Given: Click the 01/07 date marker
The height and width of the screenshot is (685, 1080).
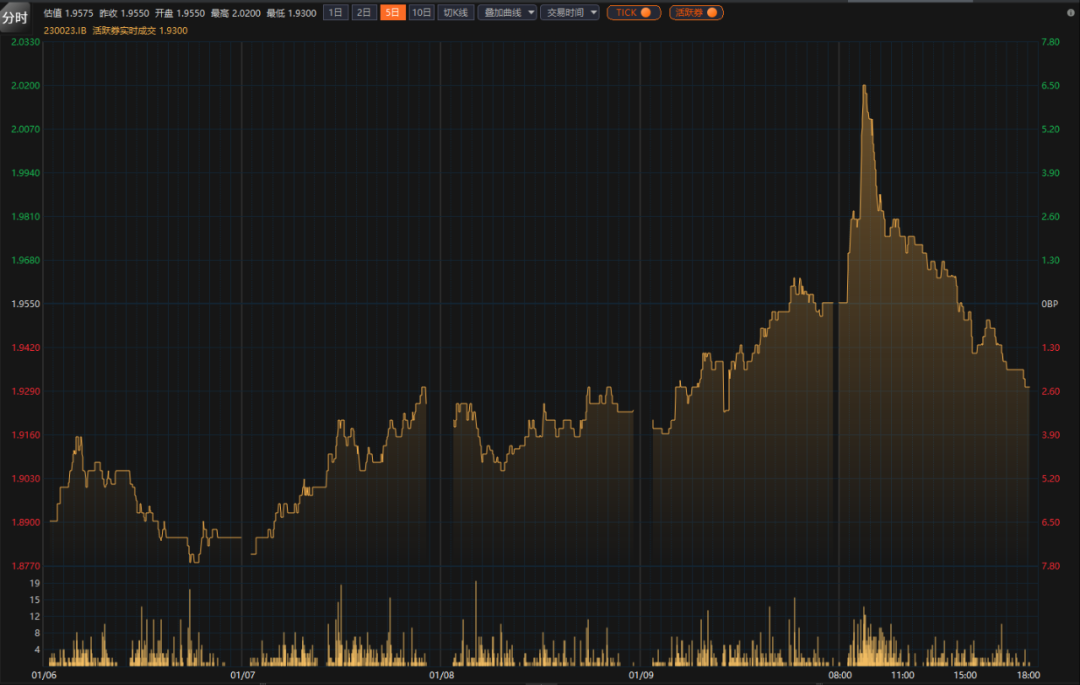Looking at the screenshot, I should point(243,675).
